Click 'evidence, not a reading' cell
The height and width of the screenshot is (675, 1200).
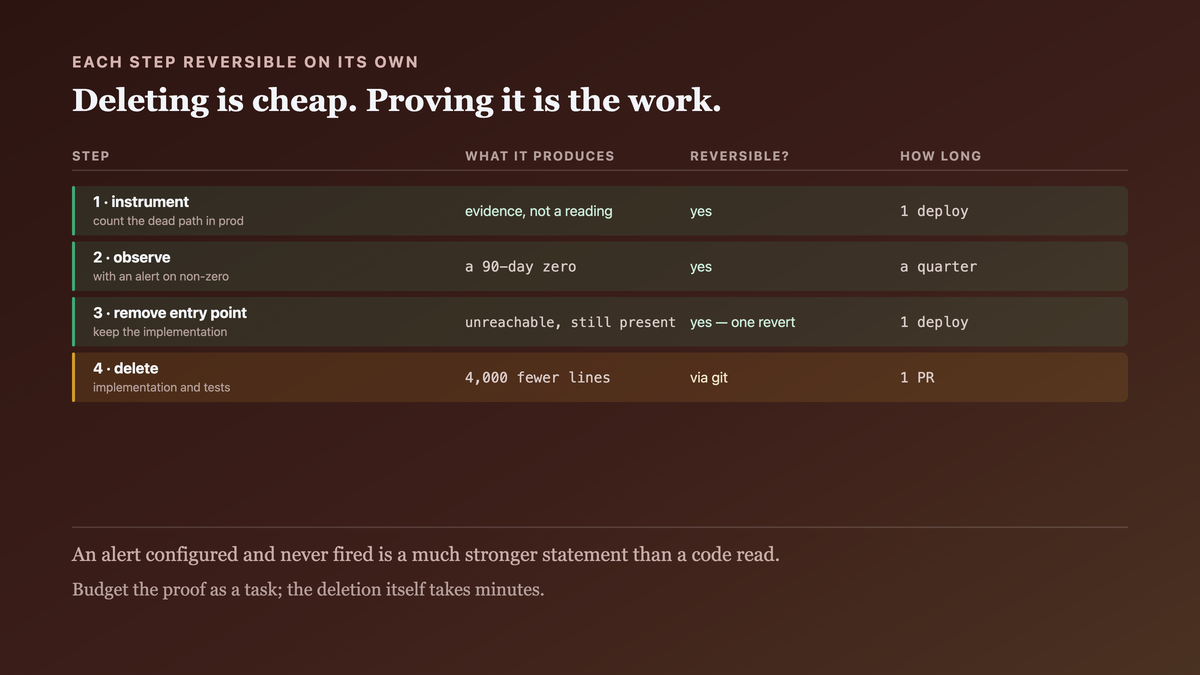tap(539, 211)
